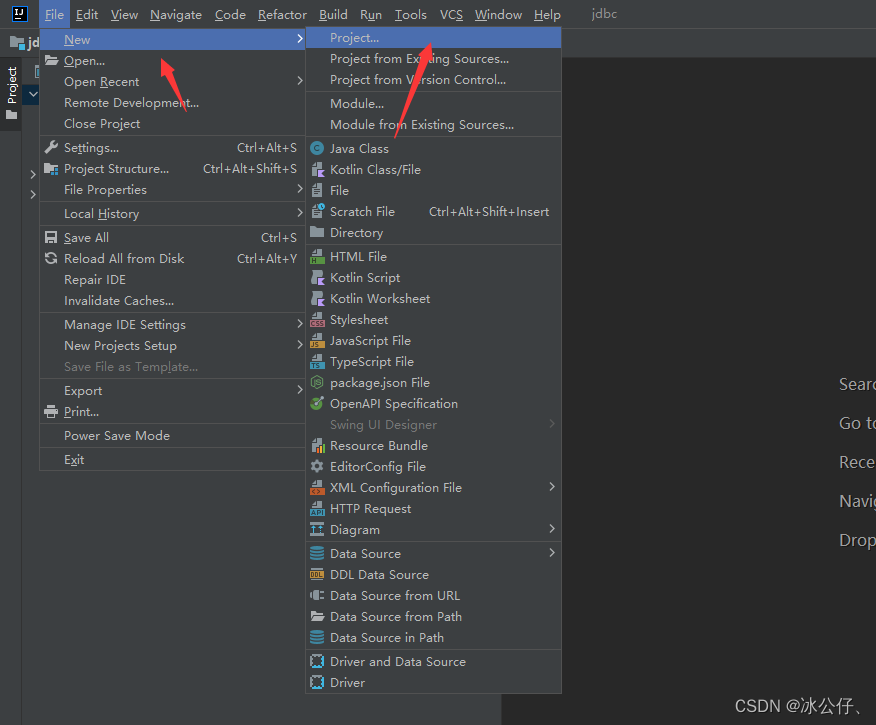Image resolution: width=876 pixels, height=725 pixels.
Task: Select Repair IDE menu entry
Action: point(172,280)
